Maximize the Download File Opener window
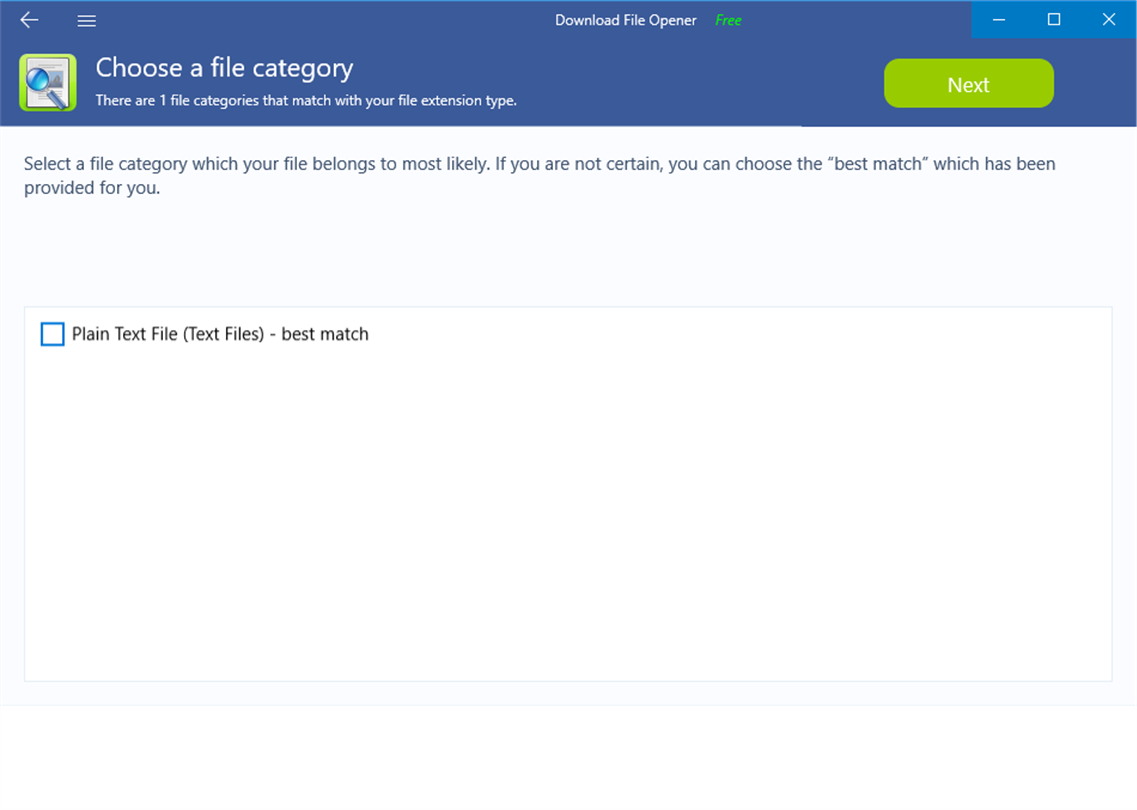Screen dimensions: 1137x810 [x=1054, y=19]
